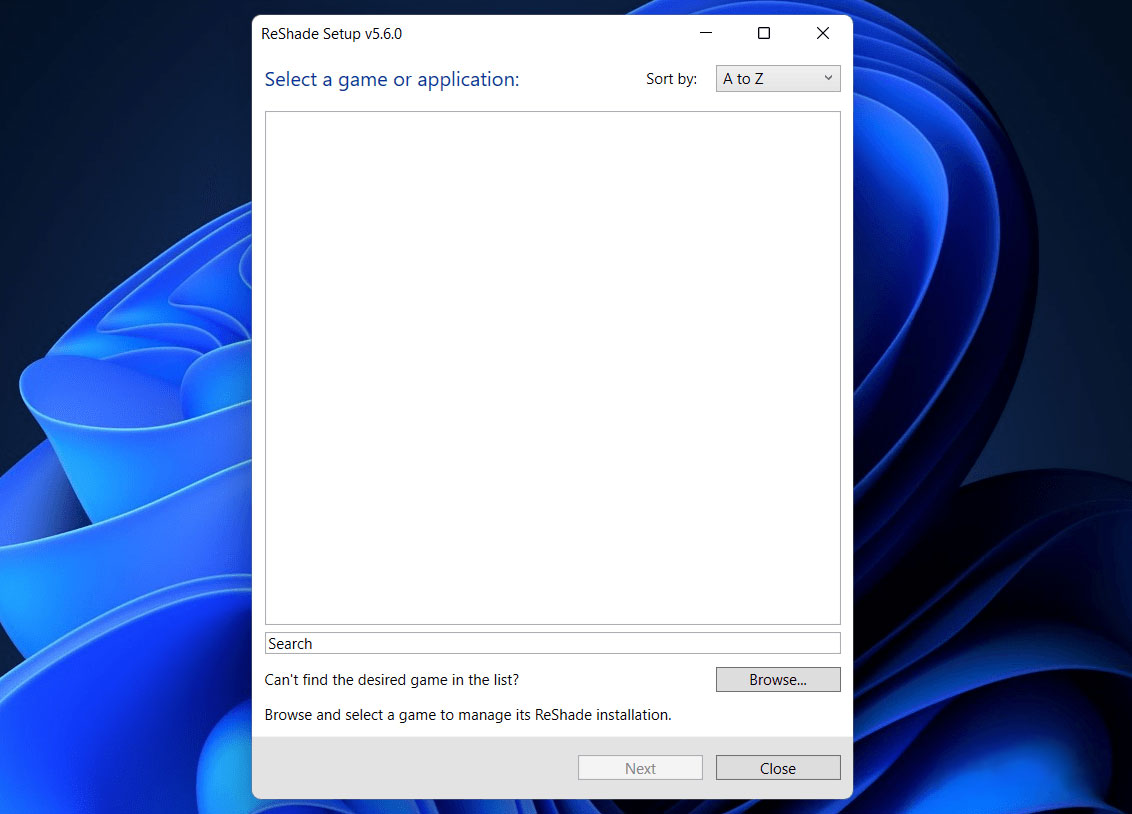Click the 'Browse and select a game' hint text
The height and width of the screenshot is (814, 1132).
pos(467,715)
